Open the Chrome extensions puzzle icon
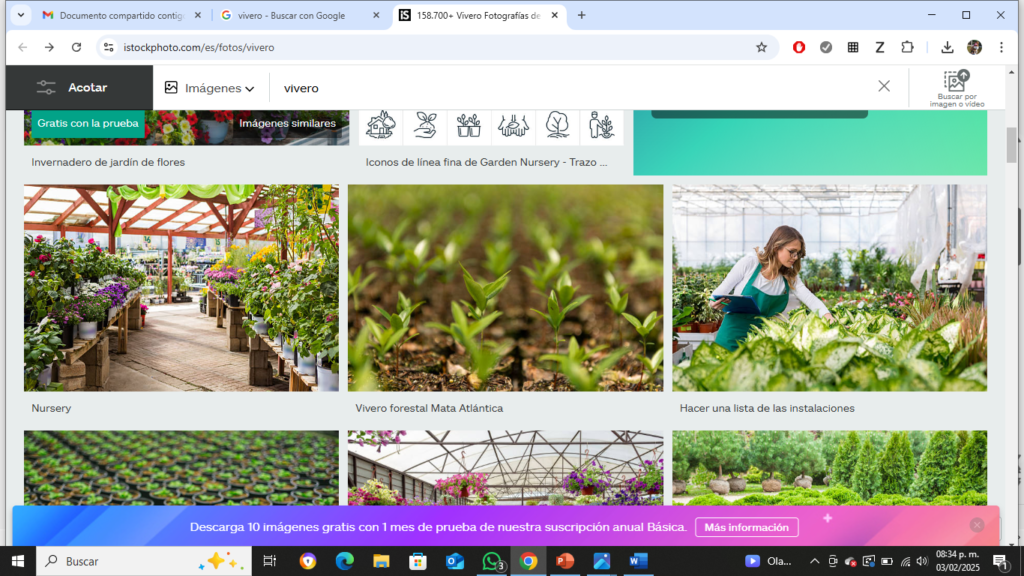1024x576 pixels. [x=907, y=47]
